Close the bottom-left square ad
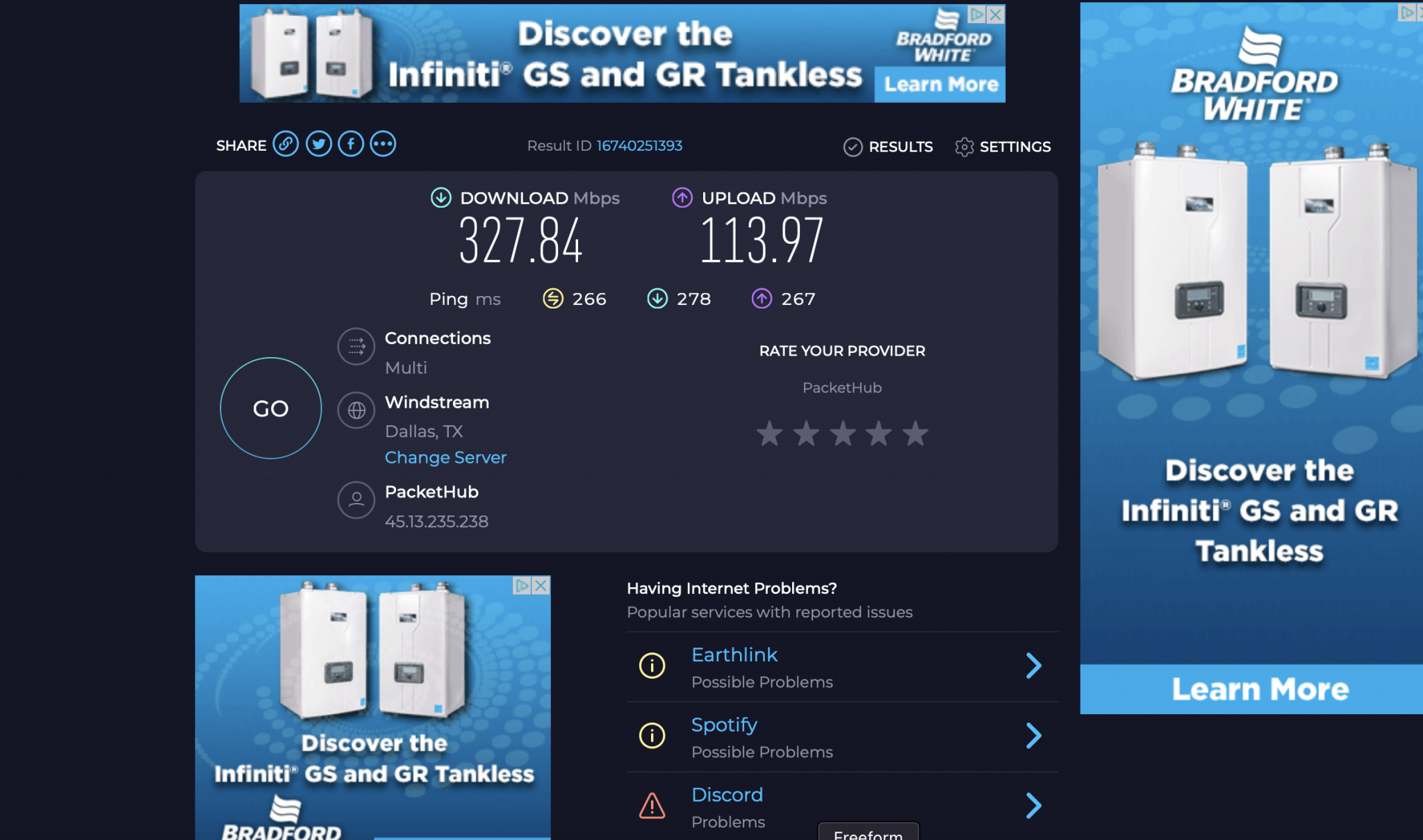 [x=541, y=585]
